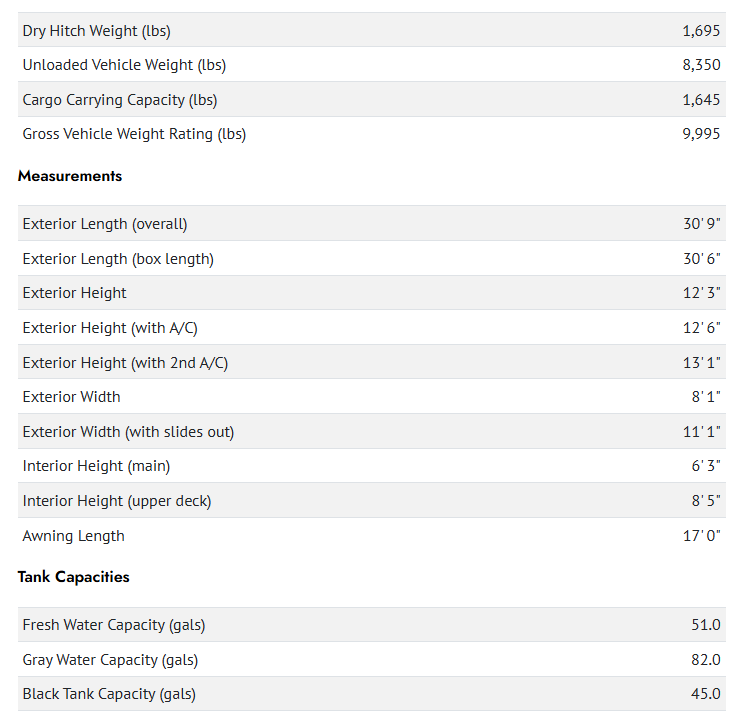
Task: Click the Exterior Length (box length) label
Action: click(x=118, y=259)
